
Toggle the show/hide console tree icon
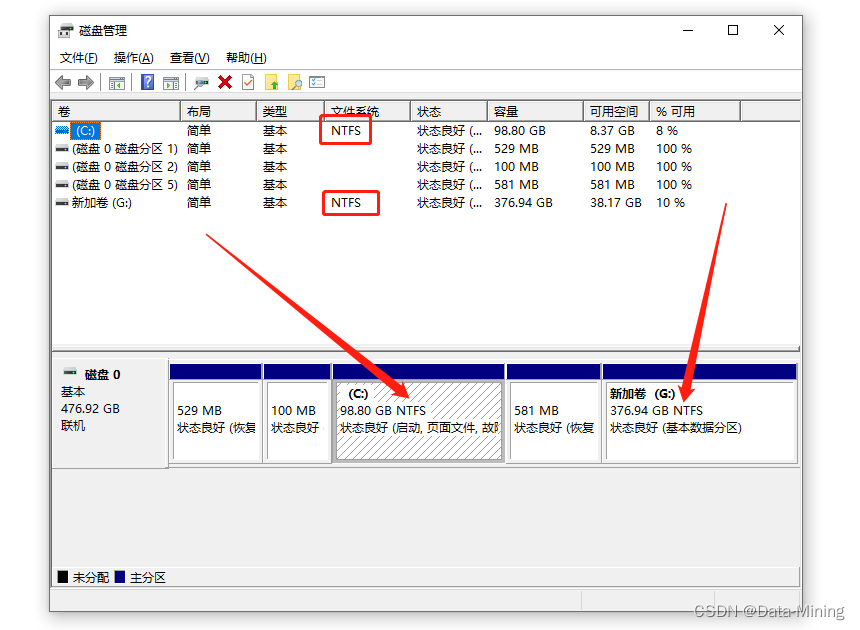coord(117,83)
